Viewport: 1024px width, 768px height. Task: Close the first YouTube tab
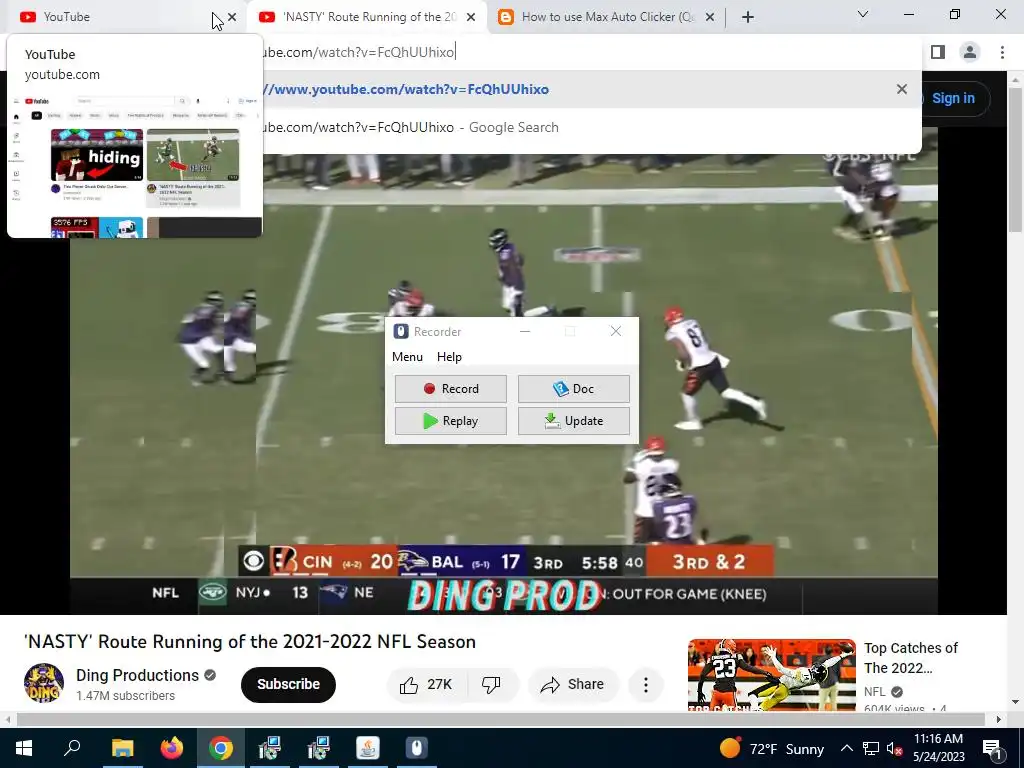(232, 17)
